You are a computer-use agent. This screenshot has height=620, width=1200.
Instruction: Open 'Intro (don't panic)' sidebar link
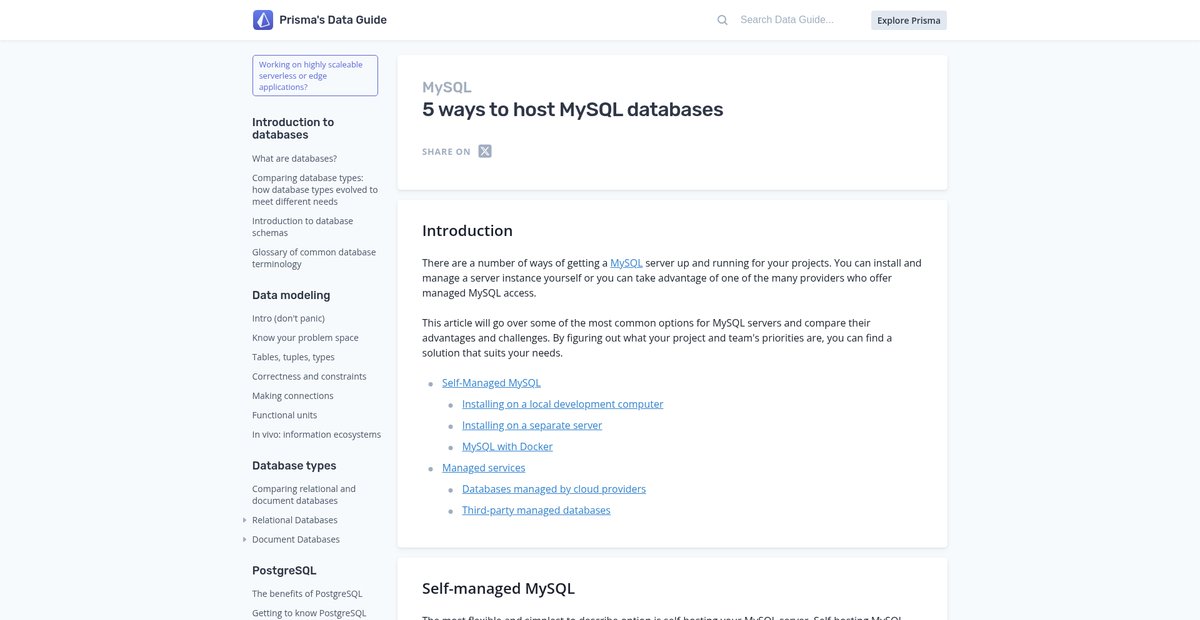tap(288, 318)
